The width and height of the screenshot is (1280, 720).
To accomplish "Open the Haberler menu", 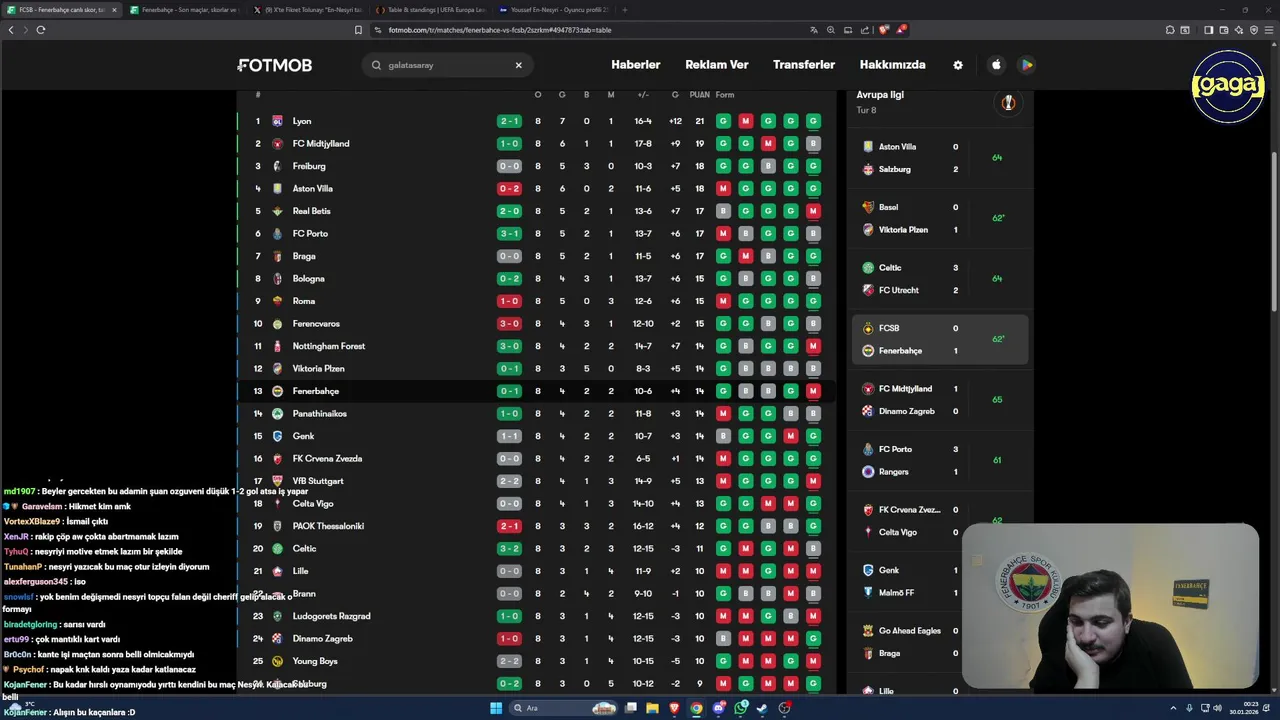I will pyautogui.click(x=636, y=65).
